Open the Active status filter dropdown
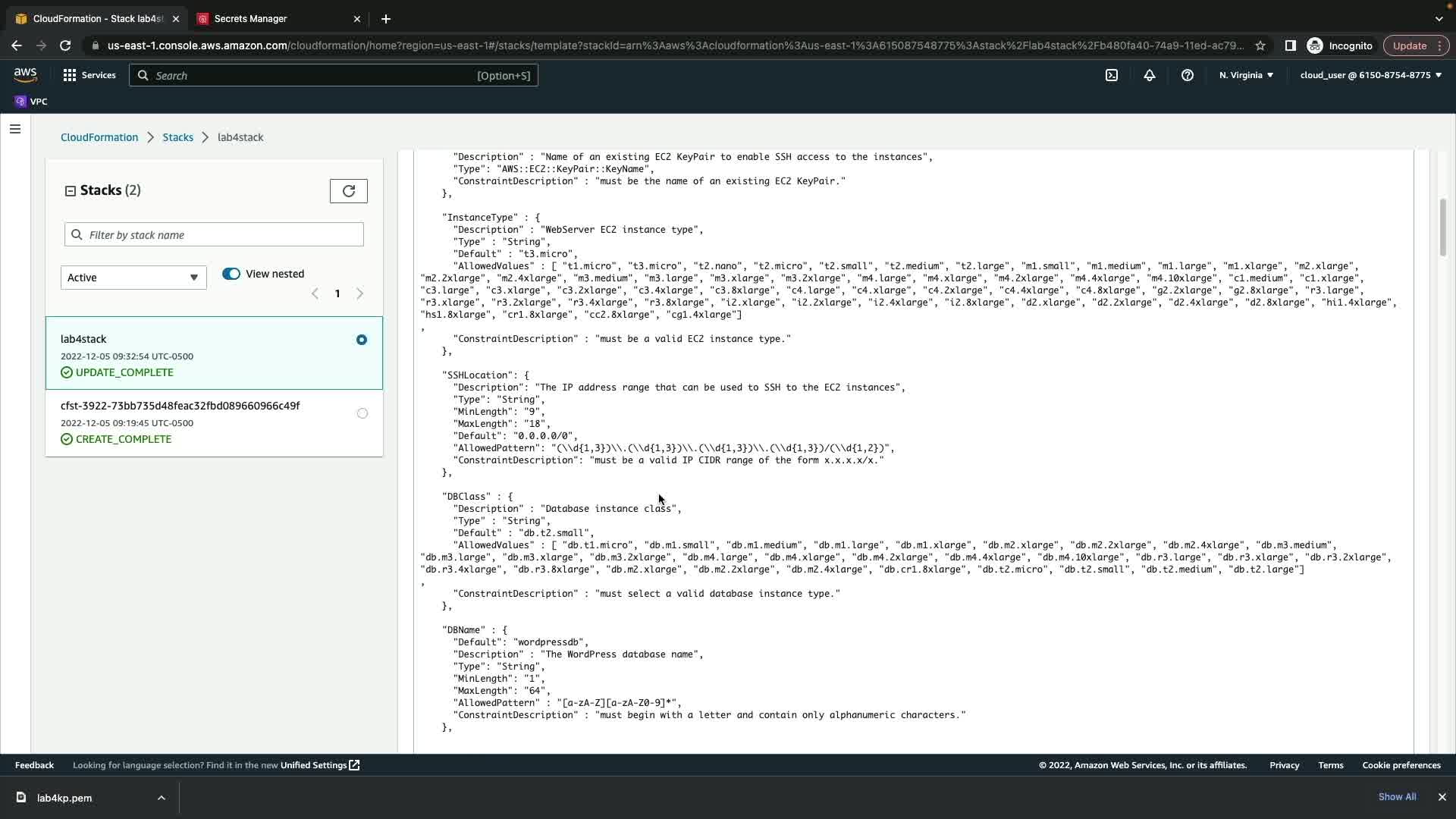 133,278
